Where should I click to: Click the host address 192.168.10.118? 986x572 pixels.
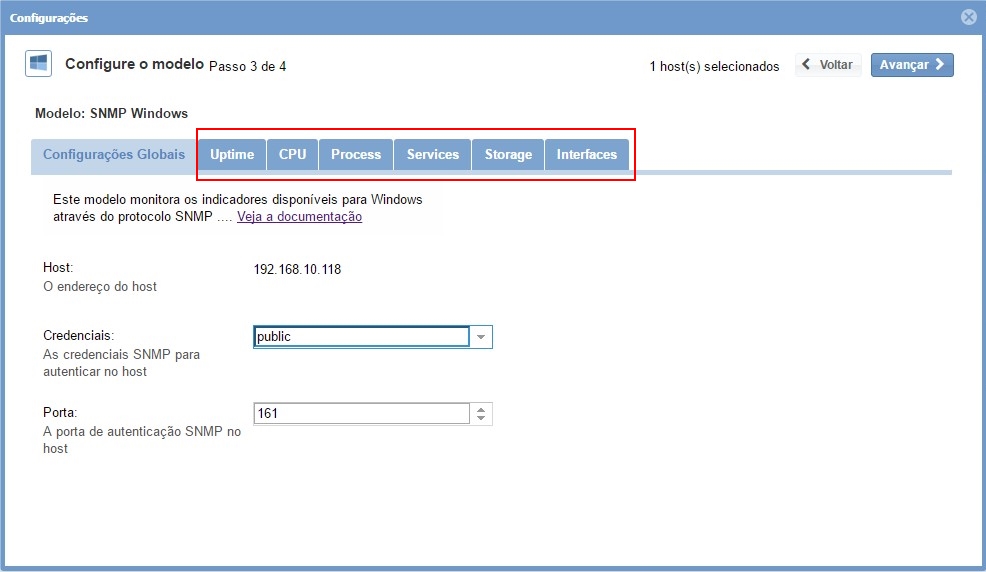[x=297, y=269]
